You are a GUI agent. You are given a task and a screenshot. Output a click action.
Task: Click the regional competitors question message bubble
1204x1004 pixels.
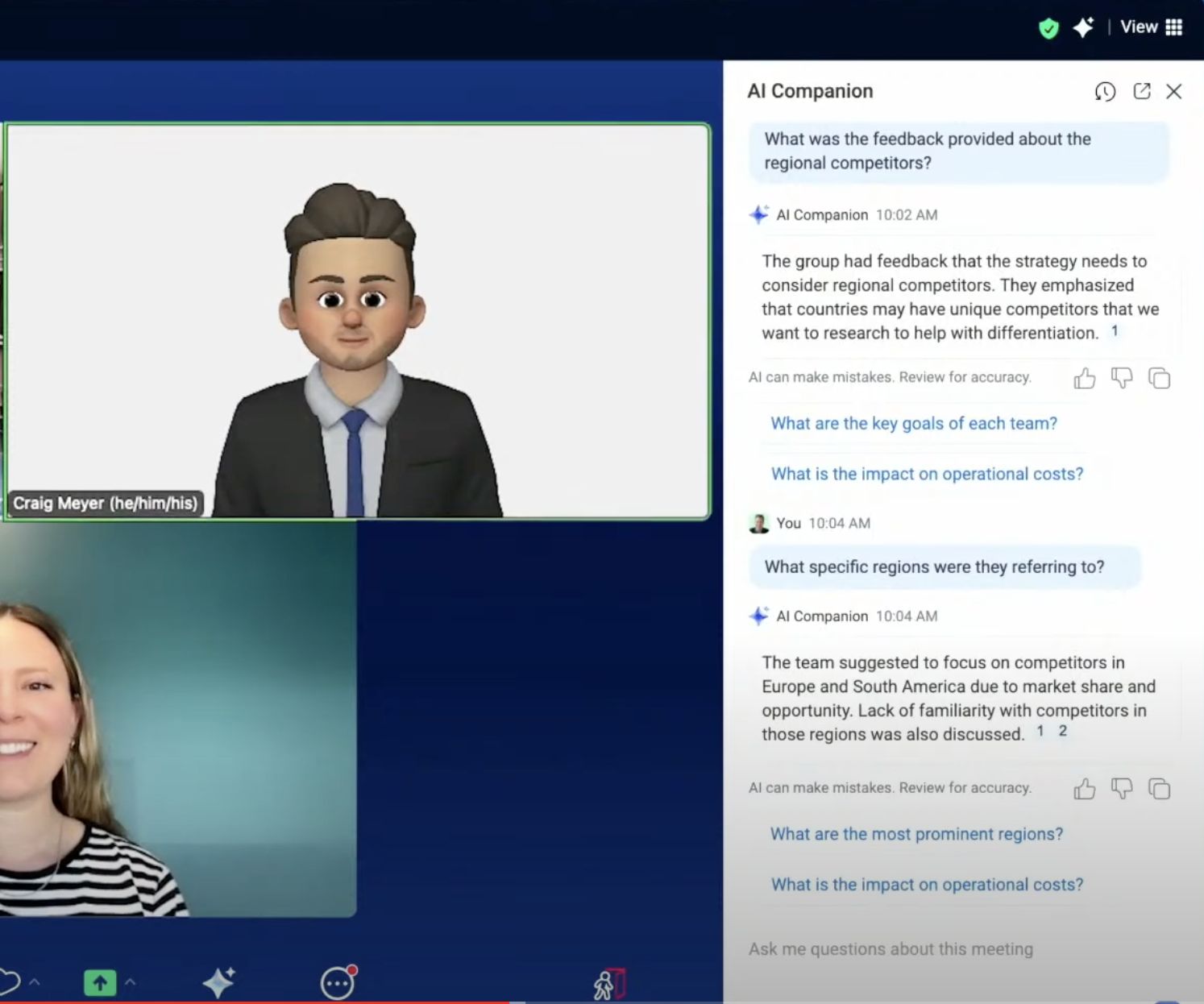coord(959,151)
